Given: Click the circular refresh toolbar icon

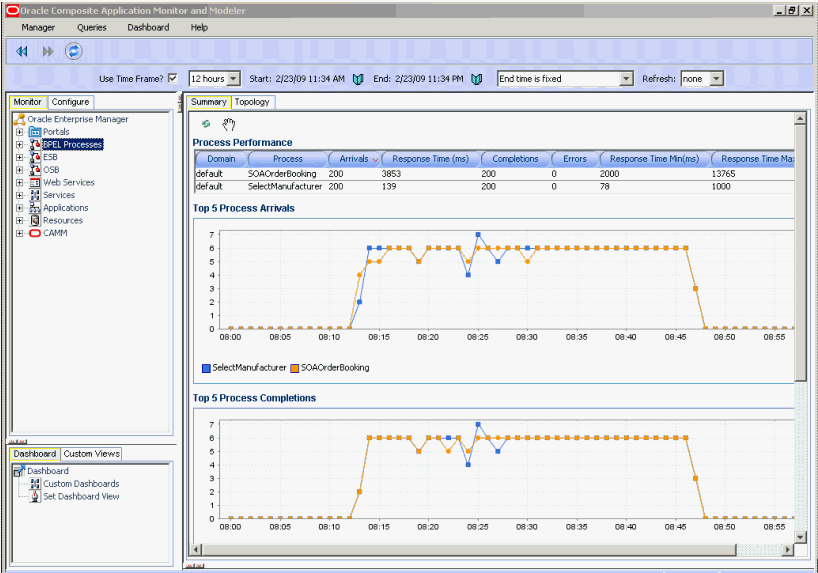Looking at the screenshot, I should coord(73,52).
